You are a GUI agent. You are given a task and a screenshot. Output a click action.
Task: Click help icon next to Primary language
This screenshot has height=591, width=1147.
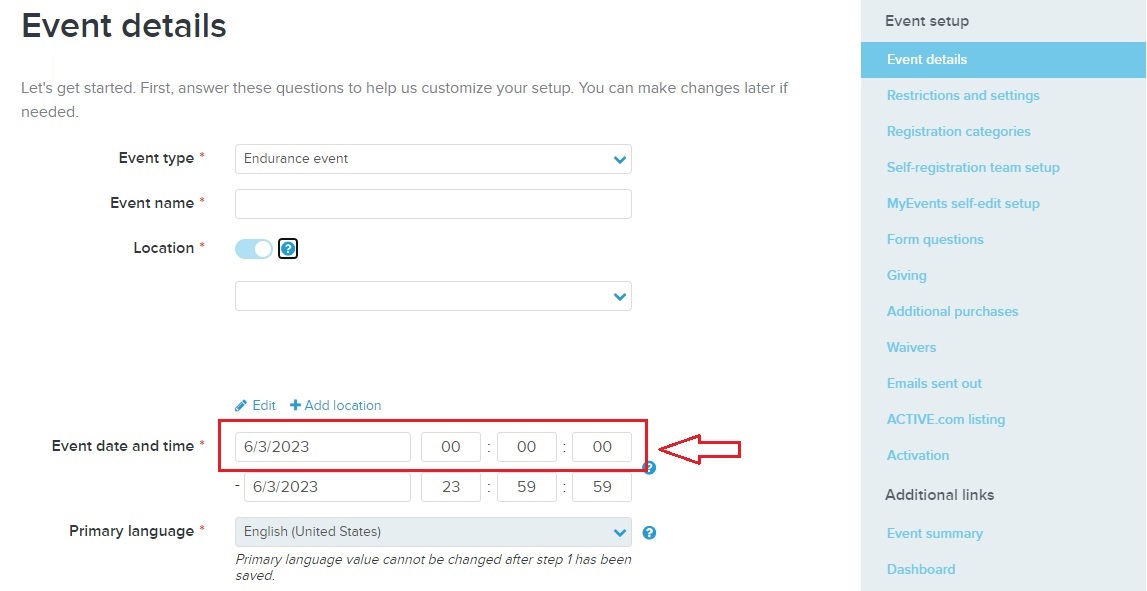click(649, 532)
